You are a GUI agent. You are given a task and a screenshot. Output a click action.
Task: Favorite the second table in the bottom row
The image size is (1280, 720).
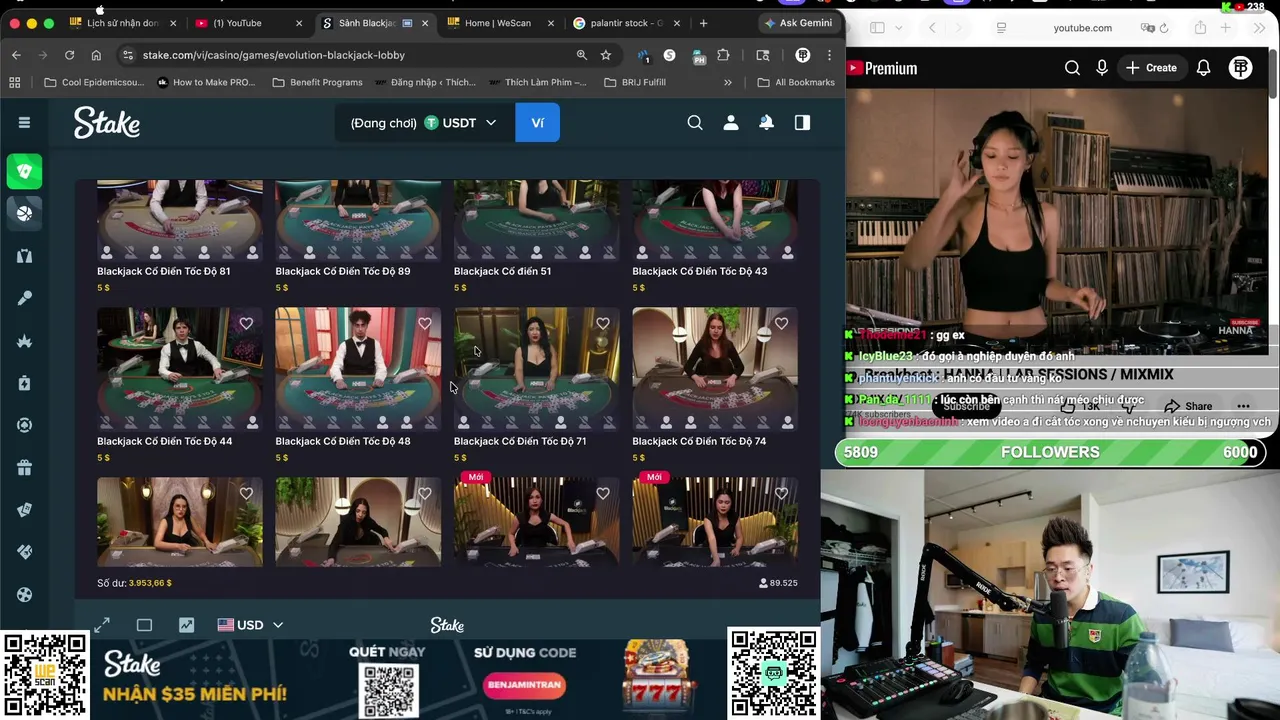click(x=424, y=493)
